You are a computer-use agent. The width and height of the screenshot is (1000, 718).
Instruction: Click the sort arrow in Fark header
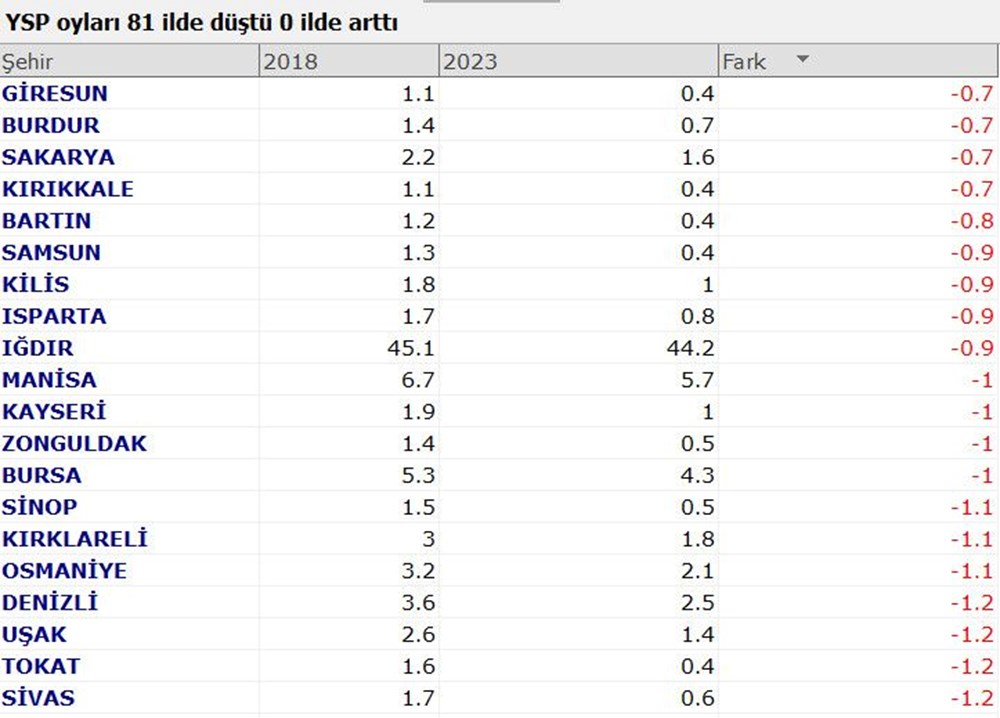click(x=802, y=60)
